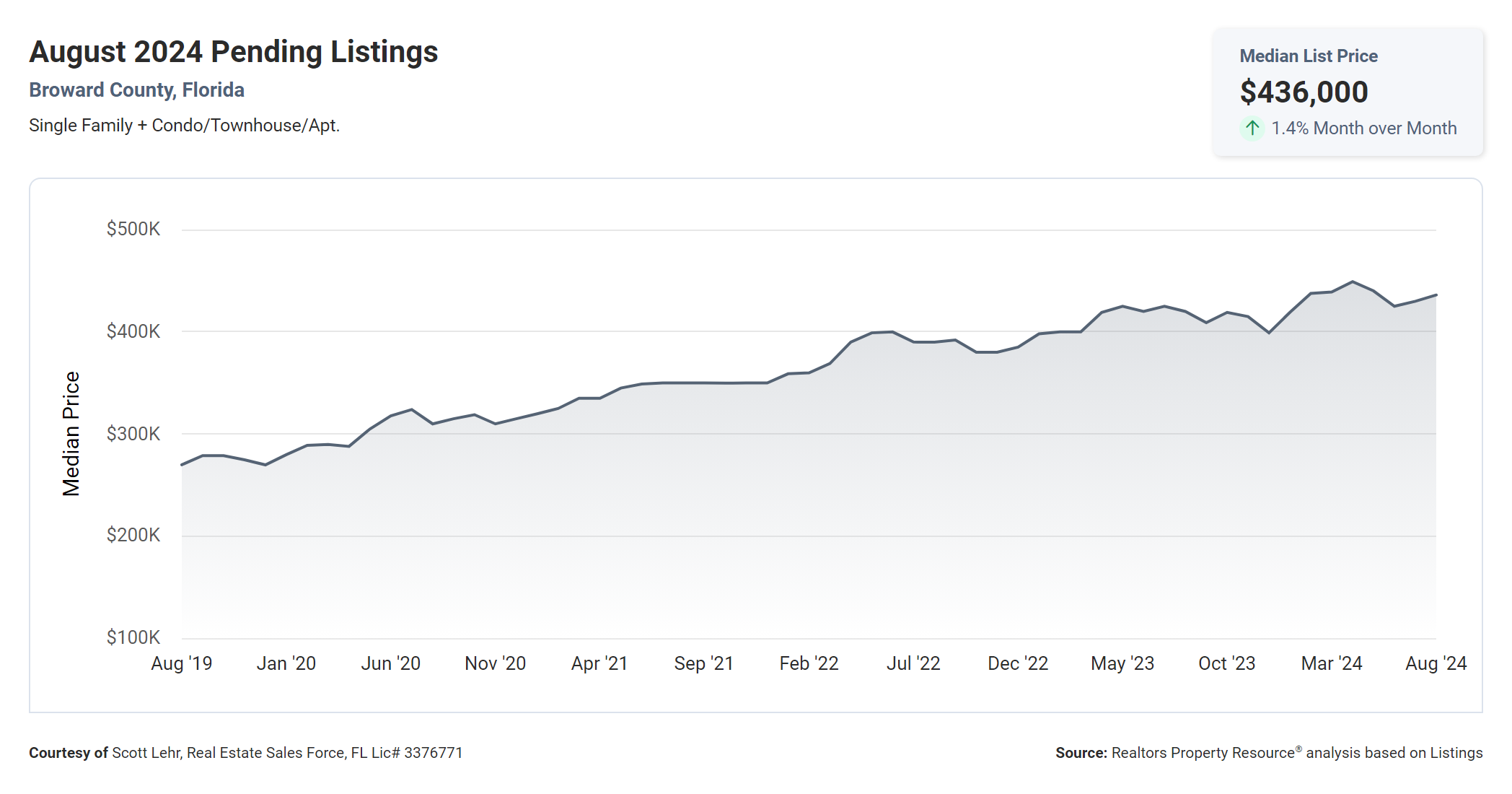Click the Broward County, Florida subtitle
This screenshot has width=1512, height=794.
pyautogui.click(x=136, y=90)
